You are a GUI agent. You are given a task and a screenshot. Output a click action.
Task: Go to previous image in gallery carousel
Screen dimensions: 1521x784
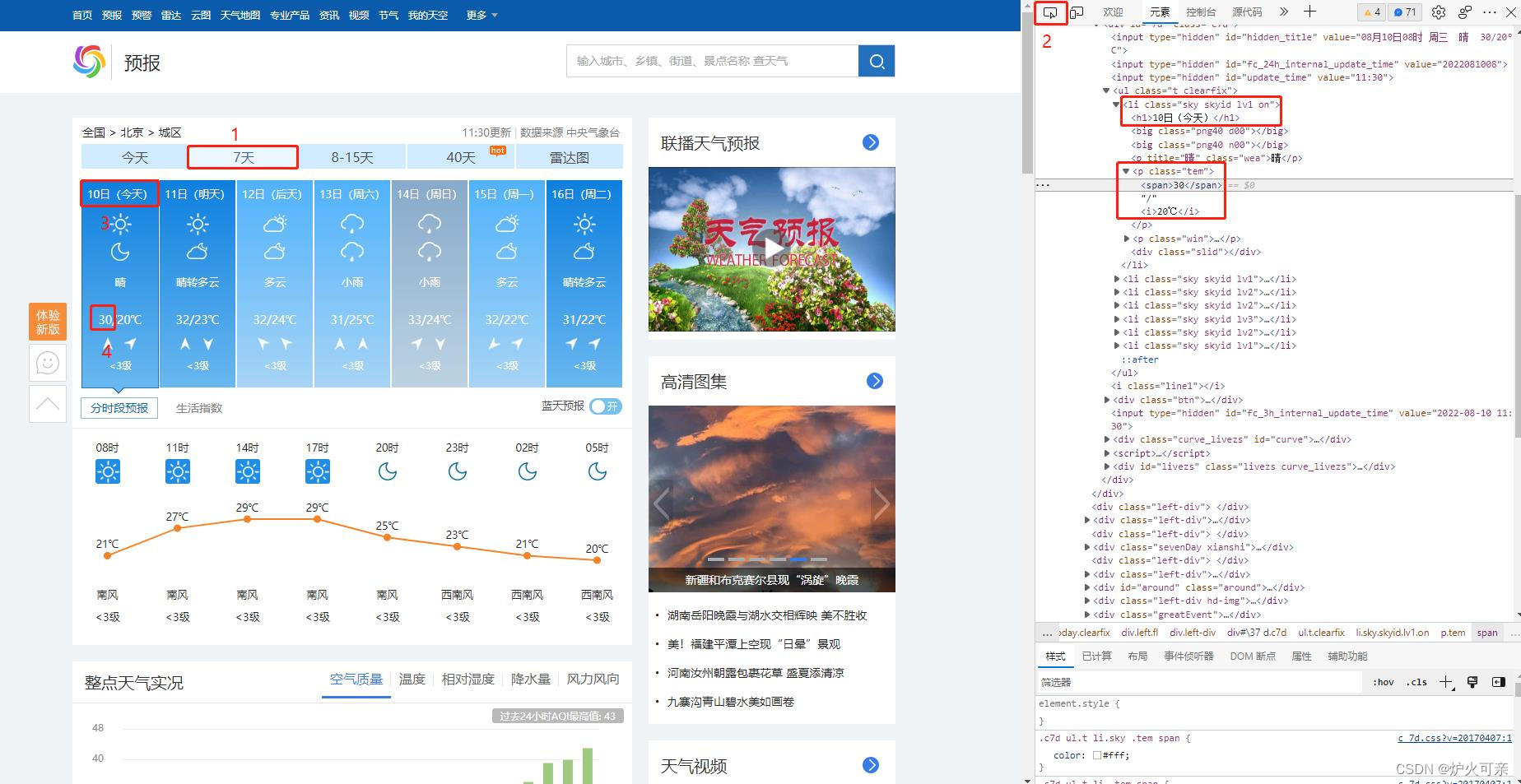pos(661,503)
